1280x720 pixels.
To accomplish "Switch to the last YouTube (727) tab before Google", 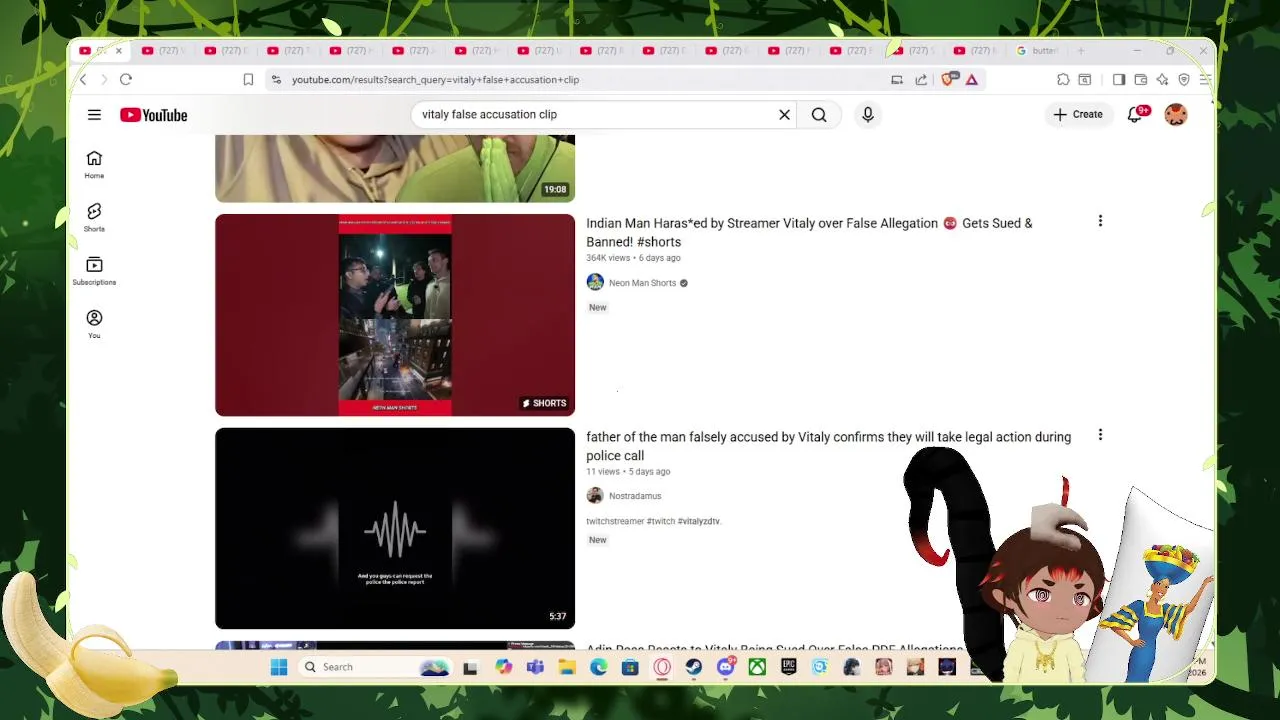I will coord(975,51).
